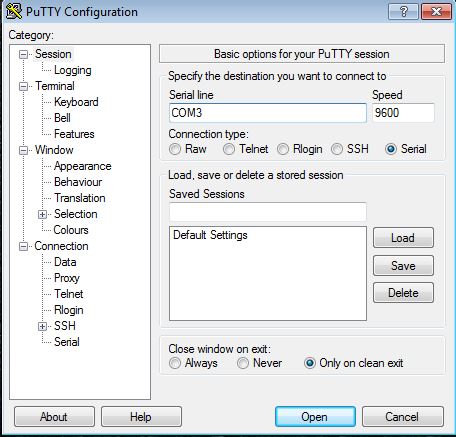Click the PuTTY icon in title bar
Screen dimensions: 456x437
click(x=14, y=11)
